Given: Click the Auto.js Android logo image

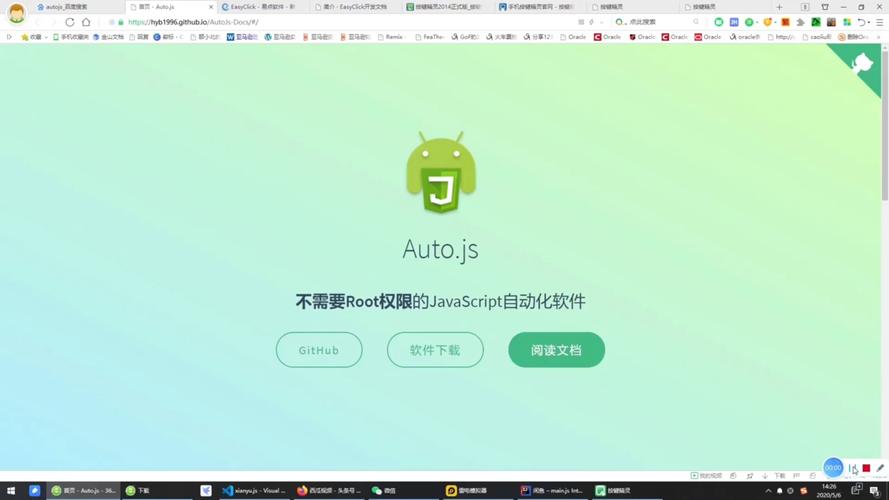Looking at the screenshot, I should coord(441,173).
